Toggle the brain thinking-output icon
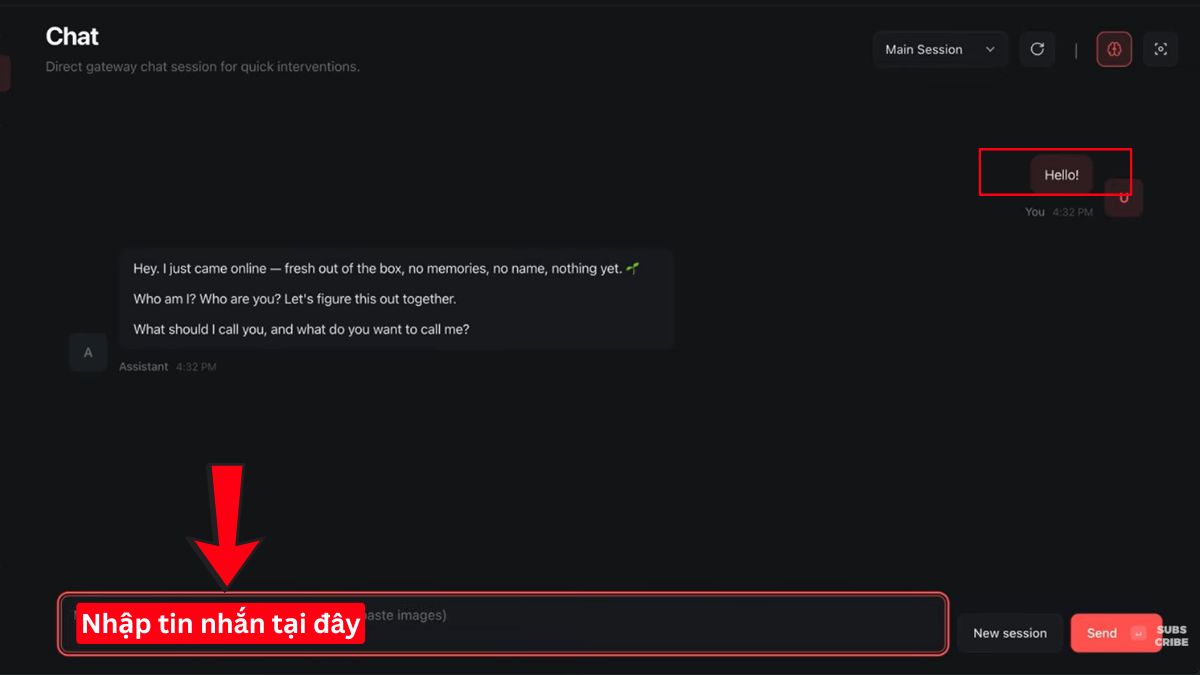Viewport: 1200px width, 675px height. point(1114,49)
